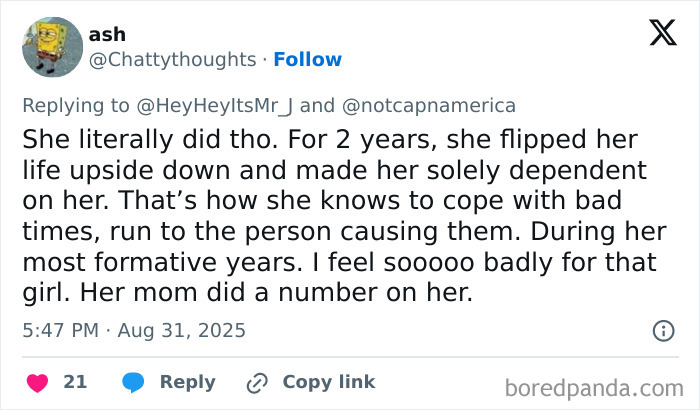Click the chain link copy icon
The height and width of the screenshot is (410, 700).
coord(257,382)
